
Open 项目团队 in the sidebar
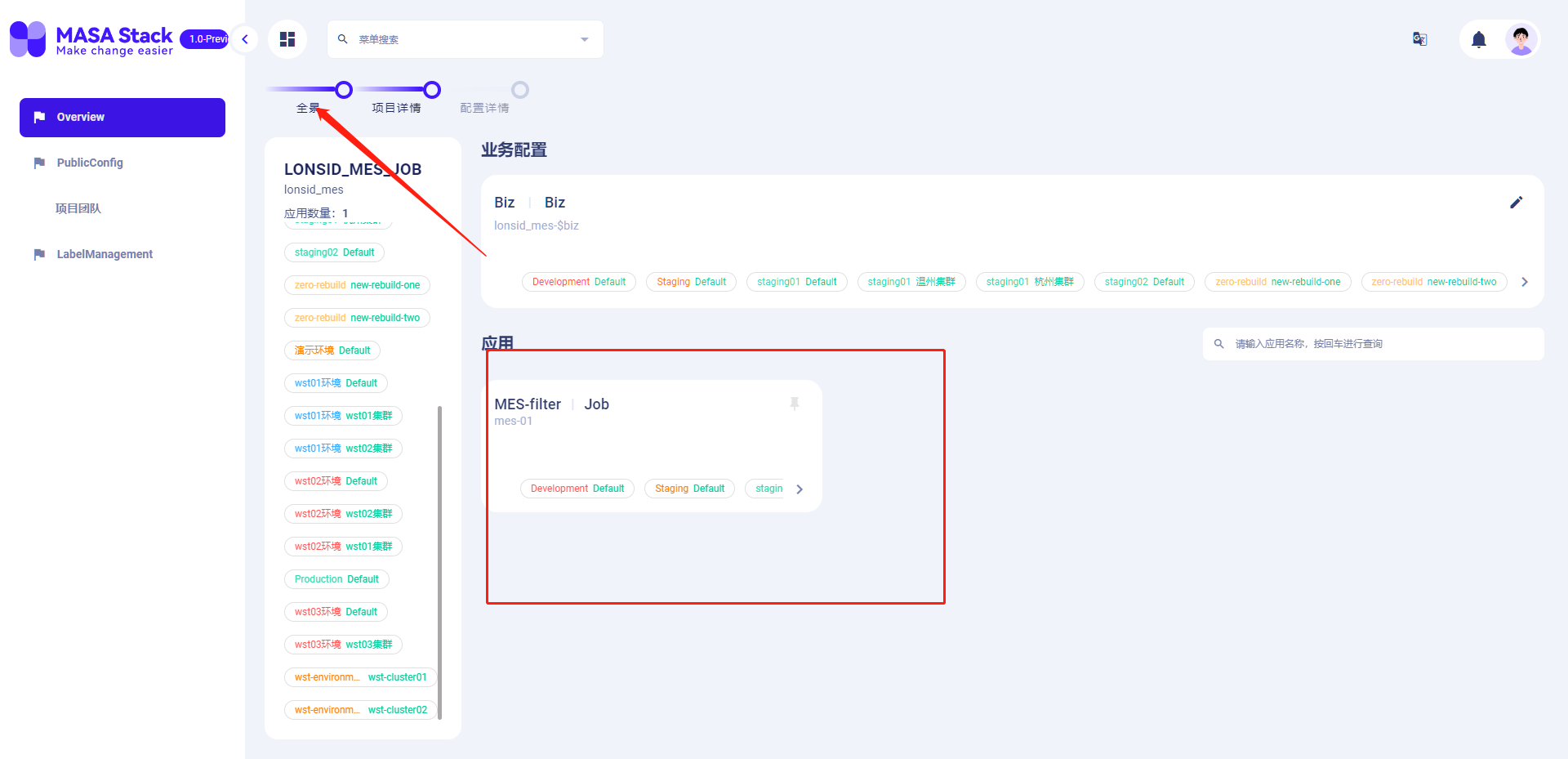tap(122, 209)
